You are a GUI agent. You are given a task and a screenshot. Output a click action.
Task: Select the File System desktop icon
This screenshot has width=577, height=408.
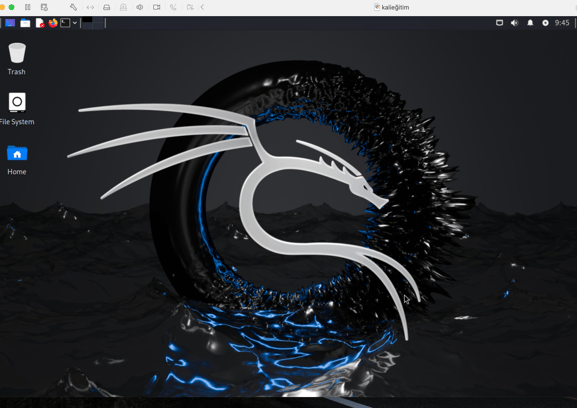point(17,109)
